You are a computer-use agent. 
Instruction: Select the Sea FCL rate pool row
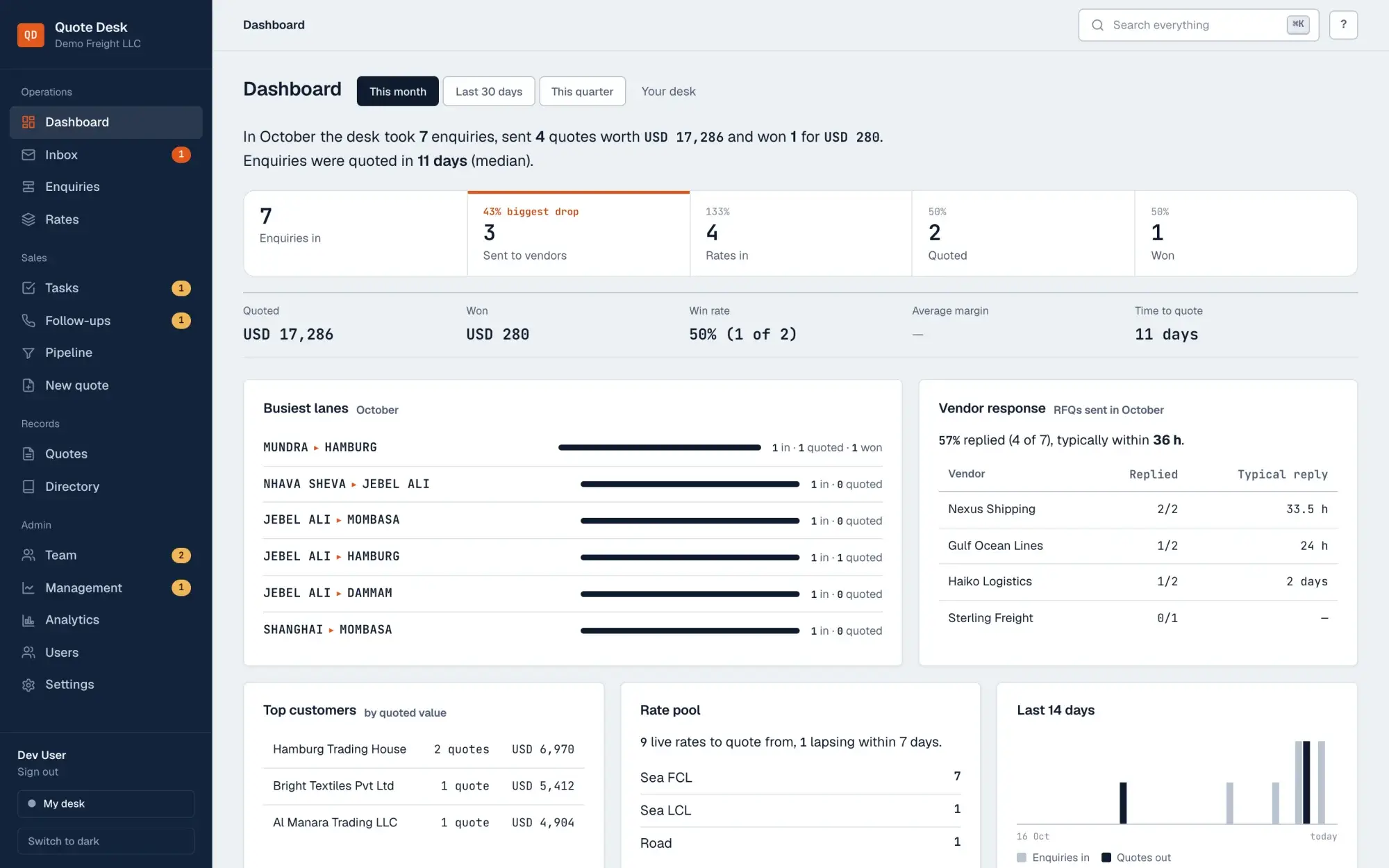coord(800,777)
